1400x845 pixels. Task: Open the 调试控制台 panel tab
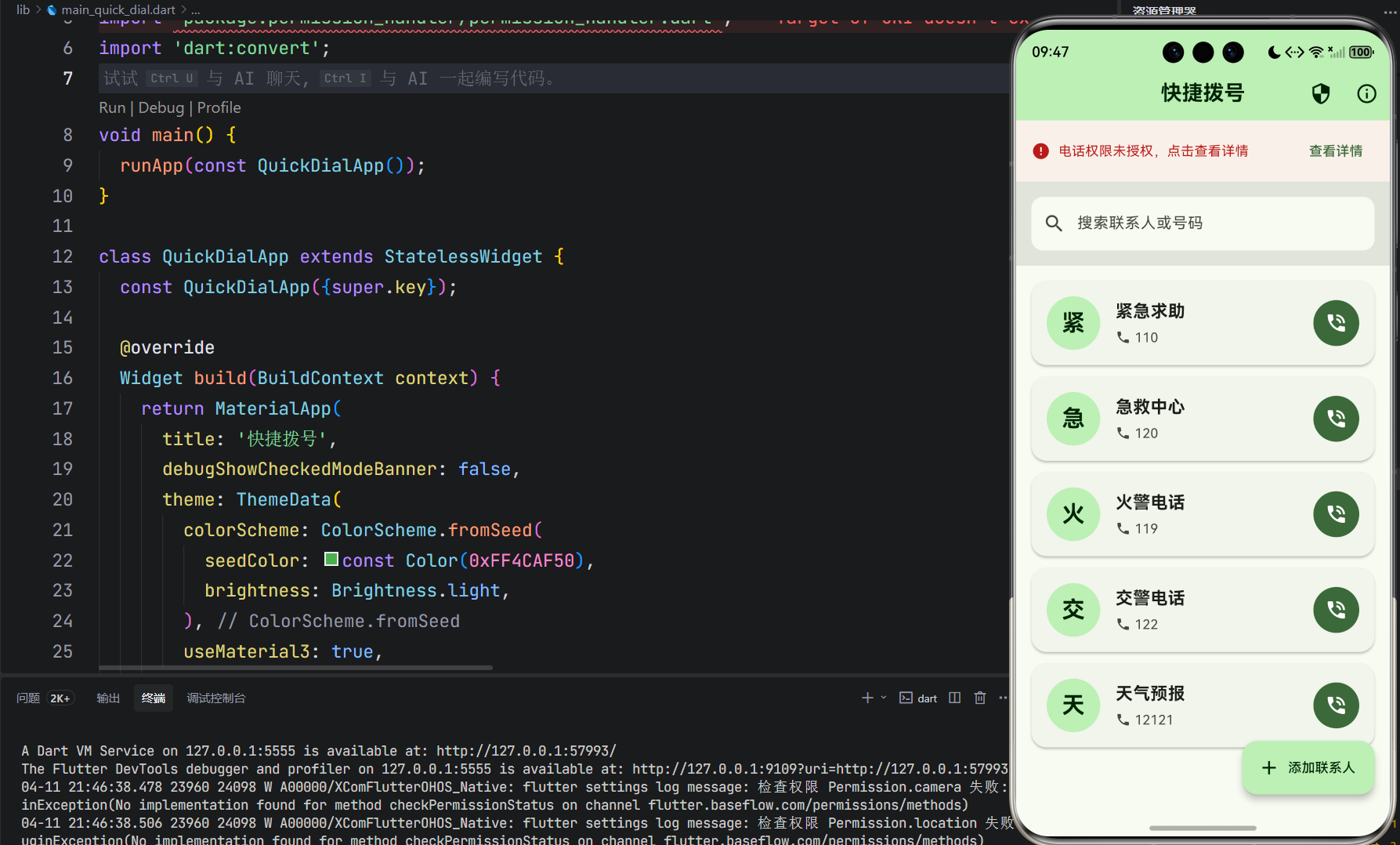[216, 698]
